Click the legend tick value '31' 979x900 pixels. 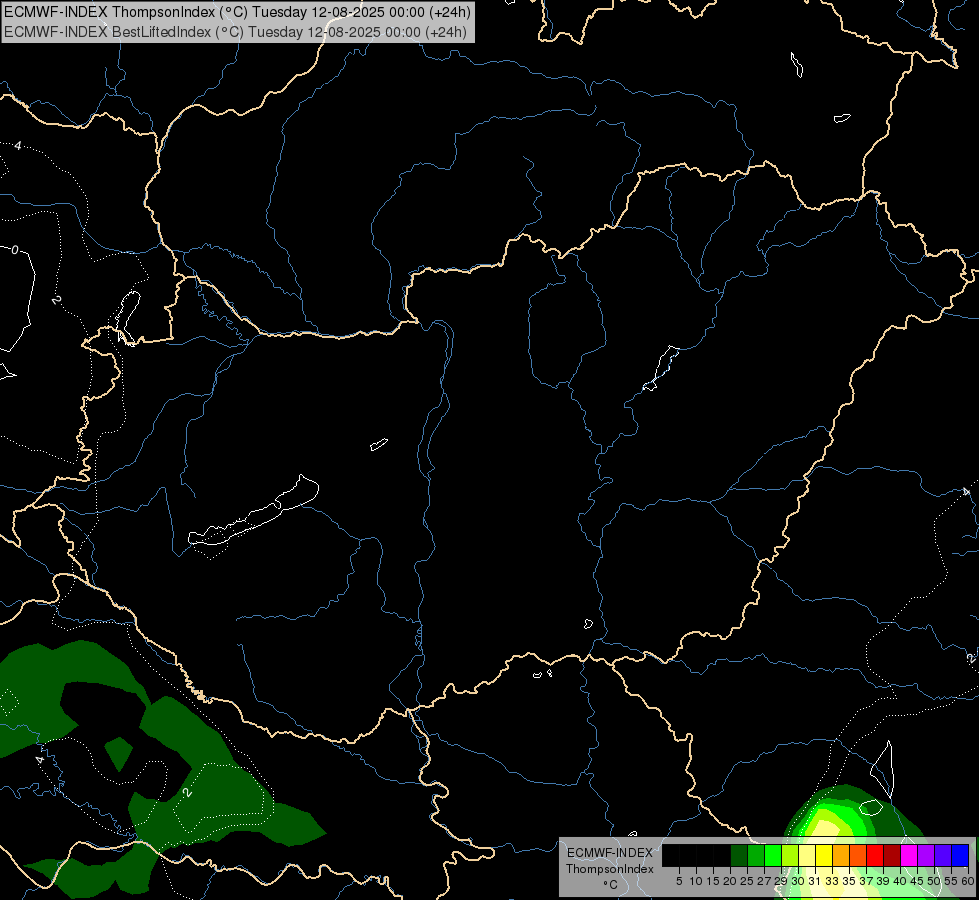(815, 881)
